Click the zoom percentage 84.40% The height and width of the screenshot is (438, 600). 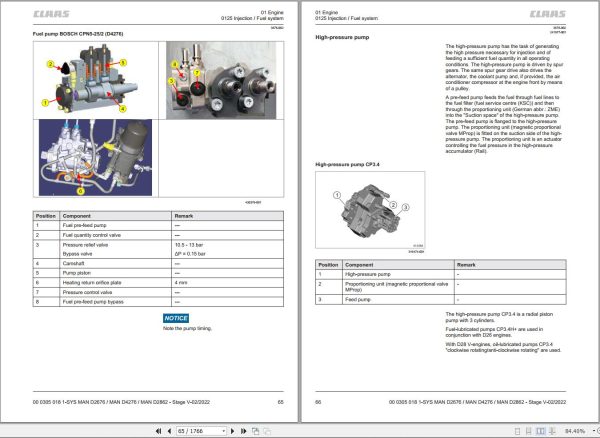[575, 431]
